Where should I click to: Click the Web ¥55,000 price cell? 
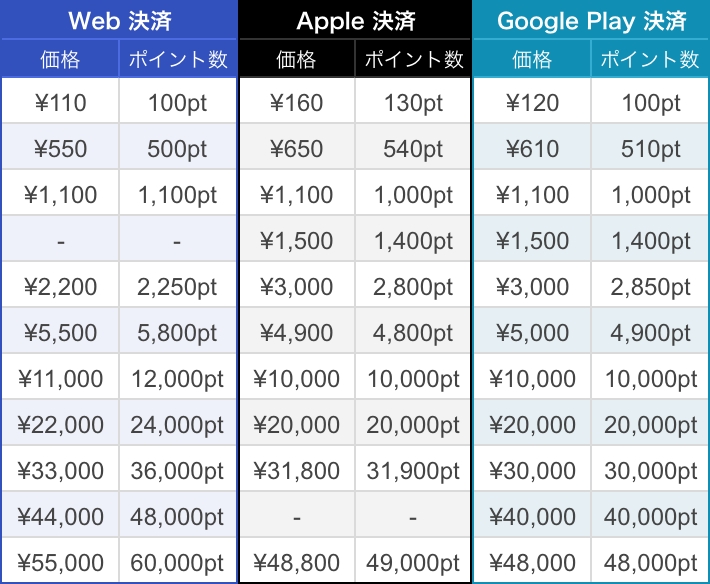[60, 560]
